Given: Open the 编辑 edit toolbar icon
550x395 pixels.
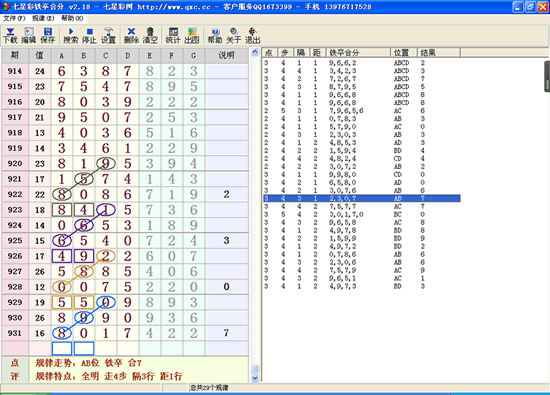Looking at the screenshot, I should click(29, 36).
